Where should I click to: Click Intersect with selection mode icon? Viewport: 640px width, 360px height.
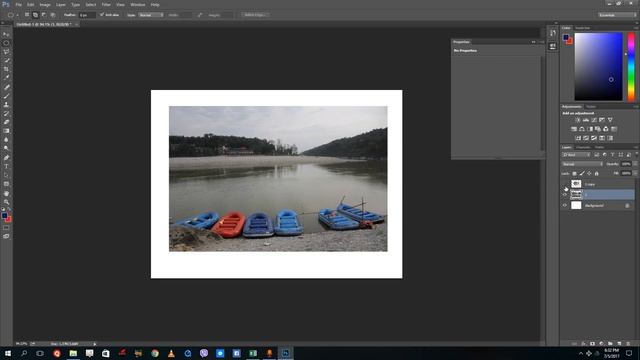tap(53, 15)
